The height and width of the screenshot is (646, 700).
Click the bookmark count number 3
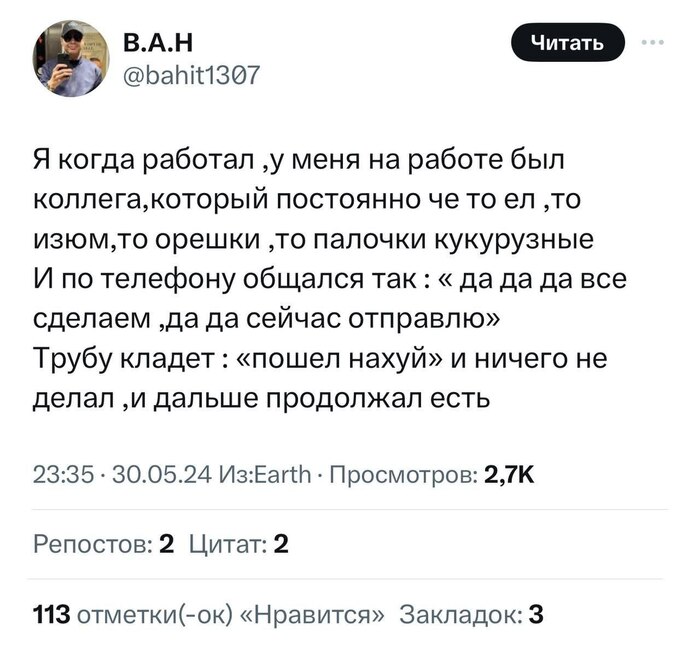[535, 613]
